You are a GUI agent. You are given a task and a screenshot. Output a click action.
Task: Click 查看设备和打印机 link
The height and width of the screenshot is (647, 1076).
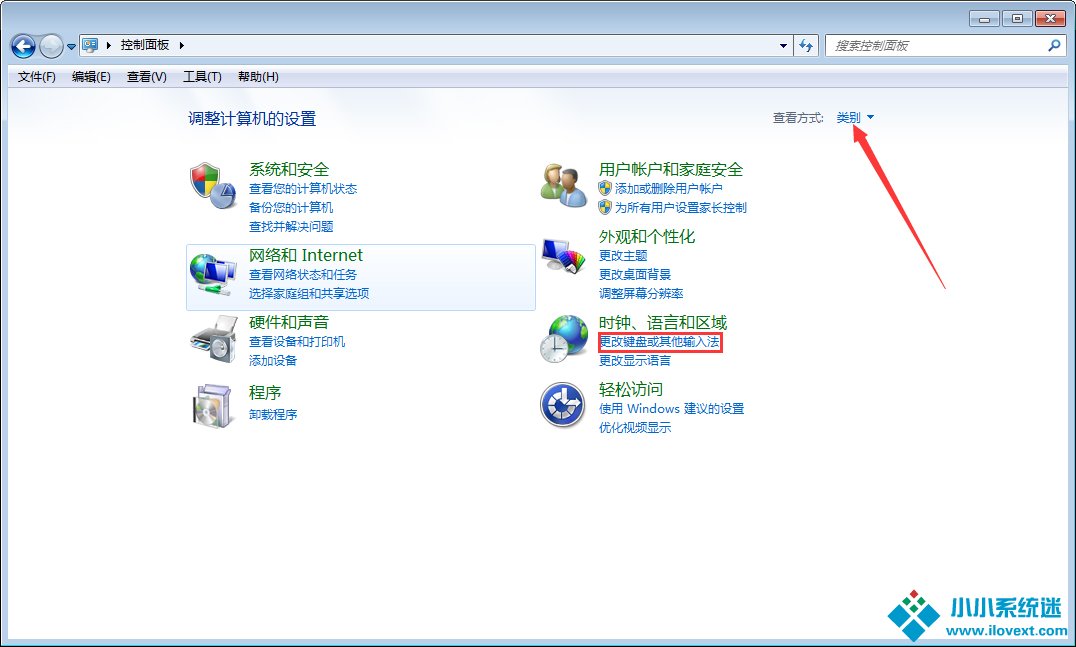(x=297, y=342)
